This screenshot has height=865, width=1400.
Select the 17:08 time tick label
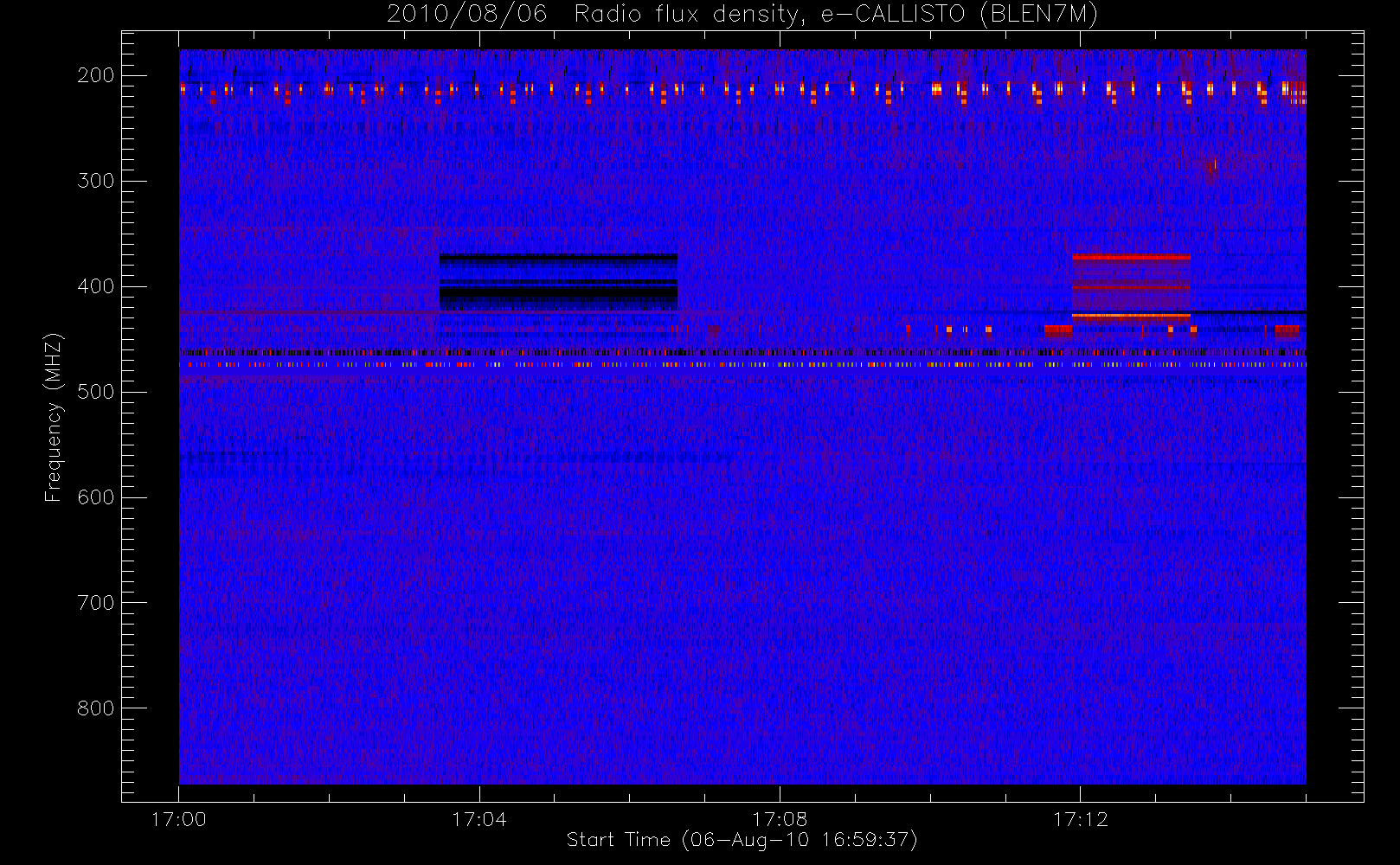point(780,819)
